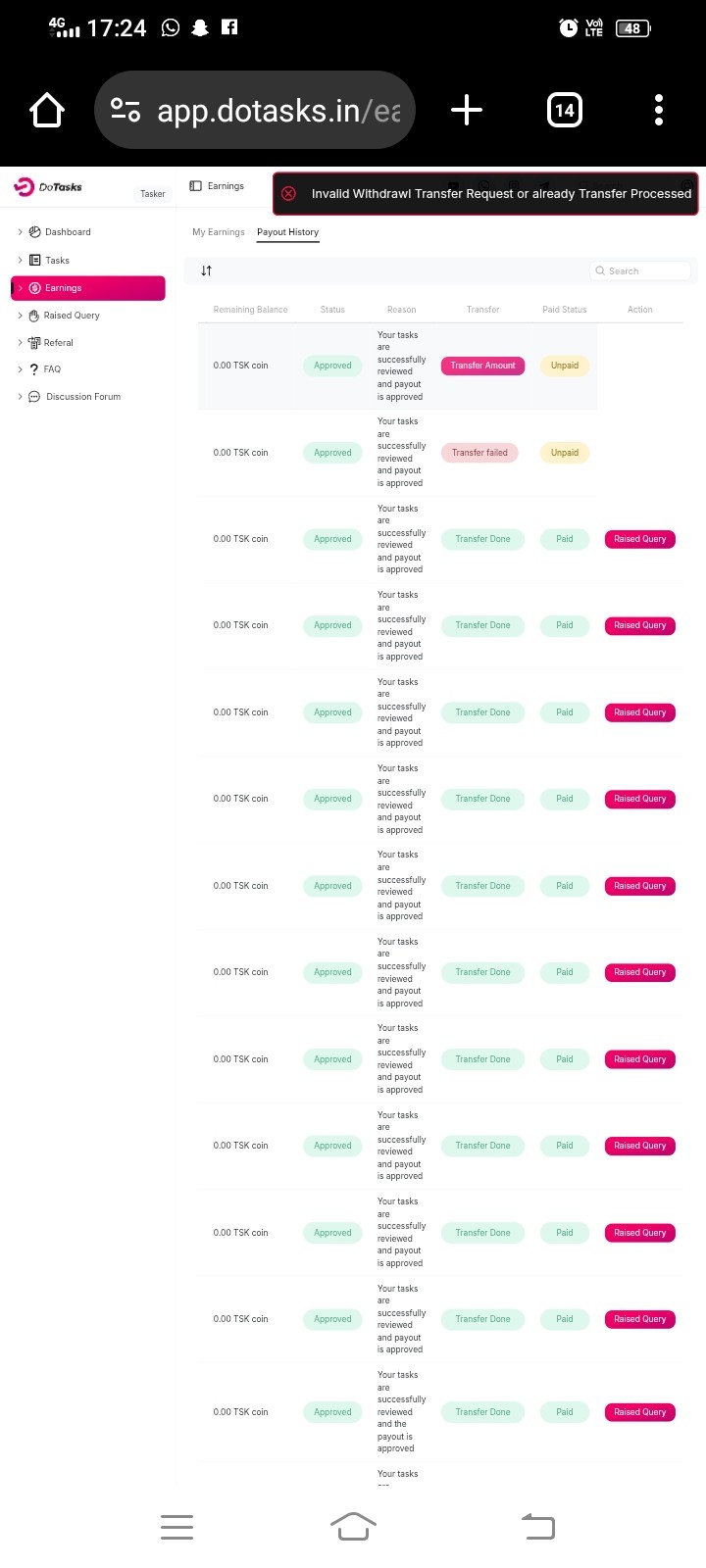706x1568 pixels.
Task: Click the FAQ question mark icon
Action: (34, 369)
